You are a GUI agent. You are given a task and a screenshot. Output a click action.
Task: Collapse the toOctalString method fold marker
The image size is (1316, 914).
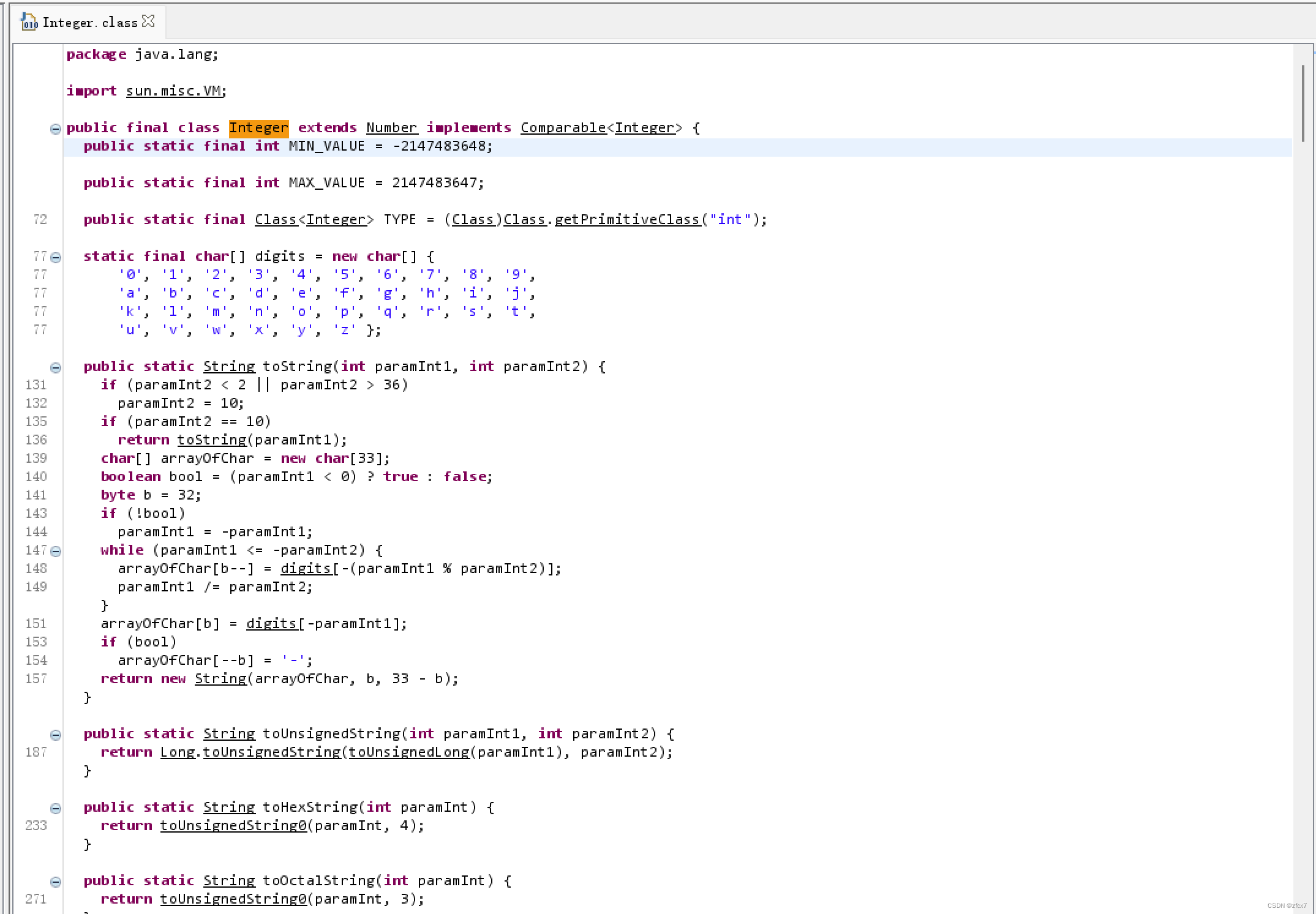(x=56, y=882)
